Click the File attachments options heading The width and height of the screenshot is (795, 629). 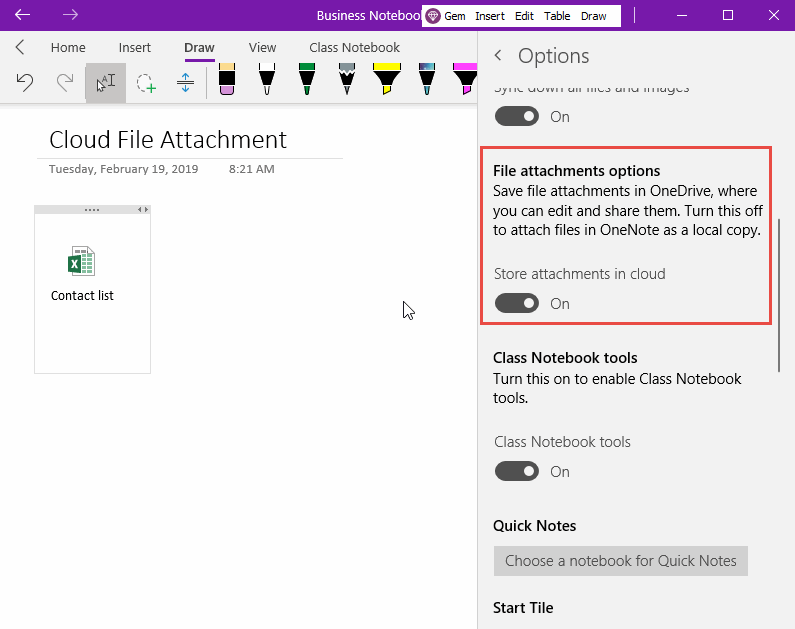pyautogui.click(x=576, y=171)
